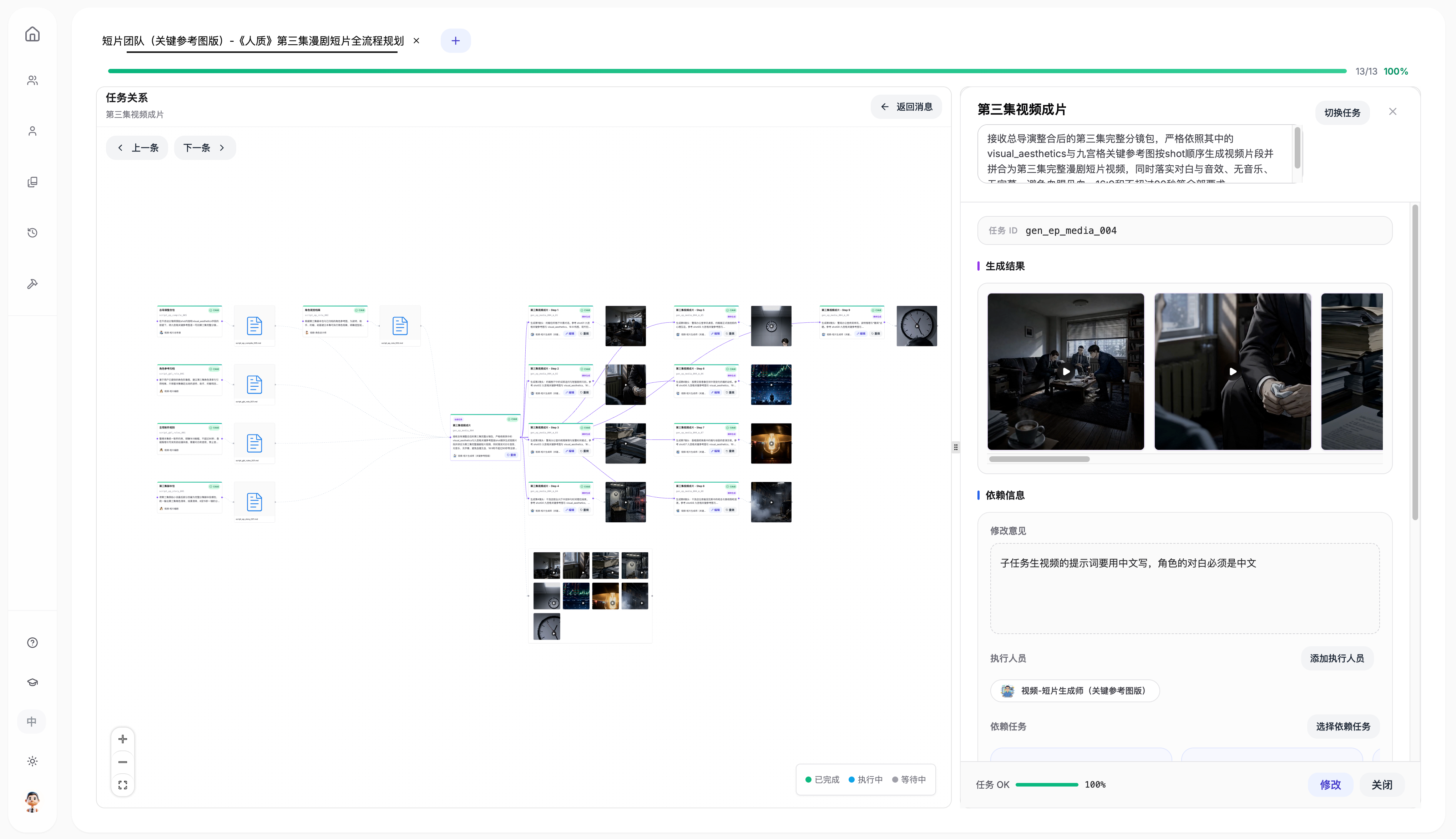
Task: Open the history clock icon
Action: (32, 233)
